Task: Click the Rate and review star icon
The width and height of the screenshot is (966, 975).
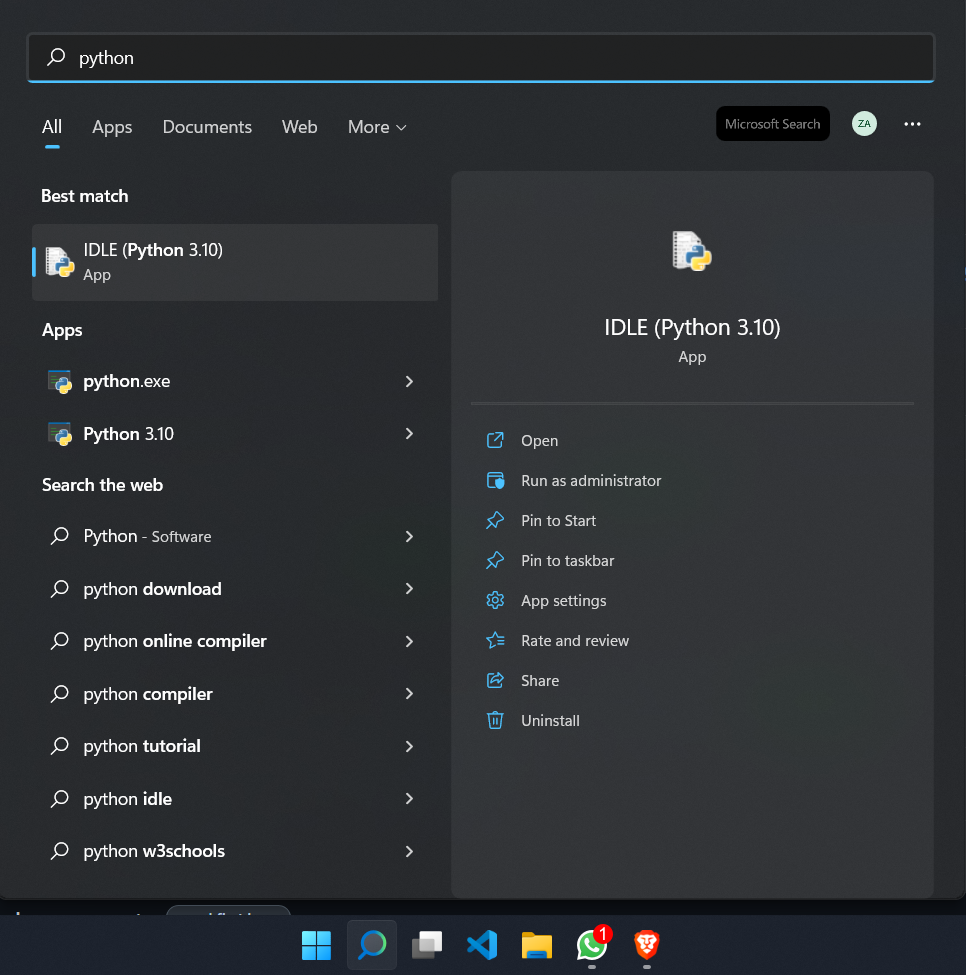Action: point(495,640)
